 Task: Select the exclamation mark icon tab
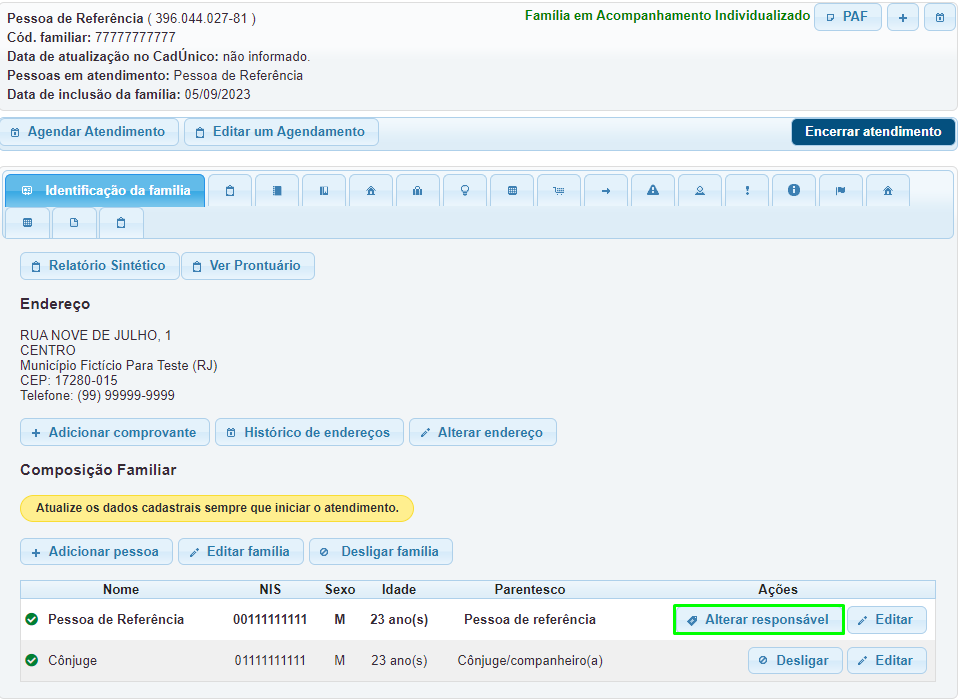(x=747, y=190)
